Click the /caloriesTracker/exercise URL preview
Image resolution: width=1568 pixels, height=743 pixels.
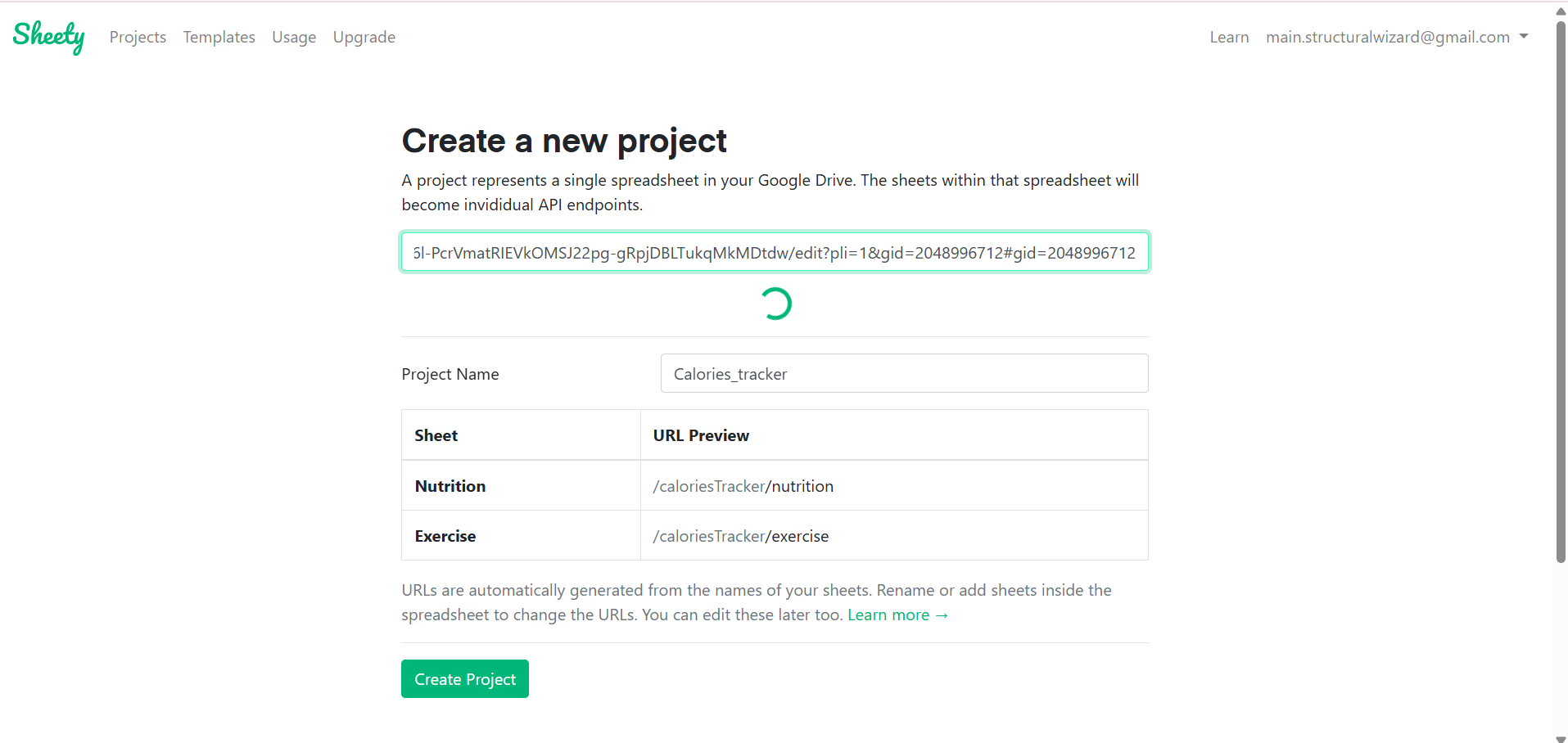click(x=740, y=536)
